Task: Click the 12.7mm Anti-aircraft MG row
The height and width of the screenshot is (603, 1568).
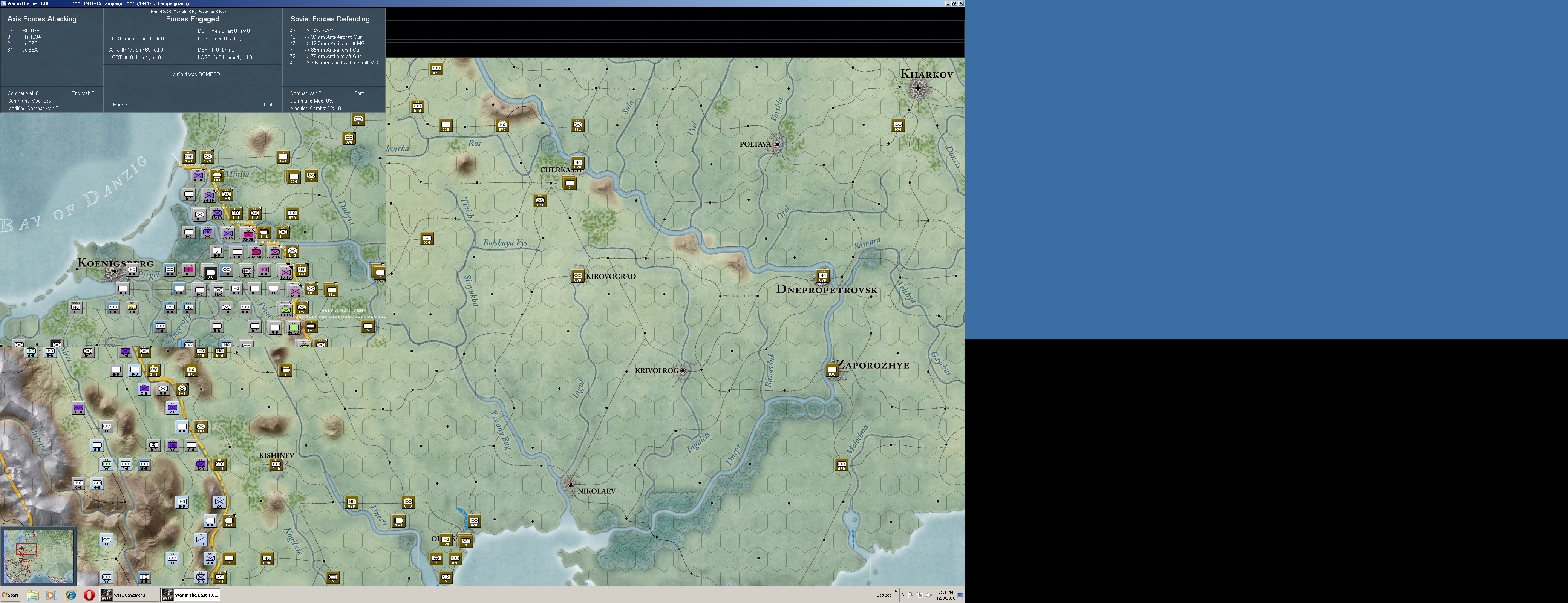Action: click(x=328, y=44)
